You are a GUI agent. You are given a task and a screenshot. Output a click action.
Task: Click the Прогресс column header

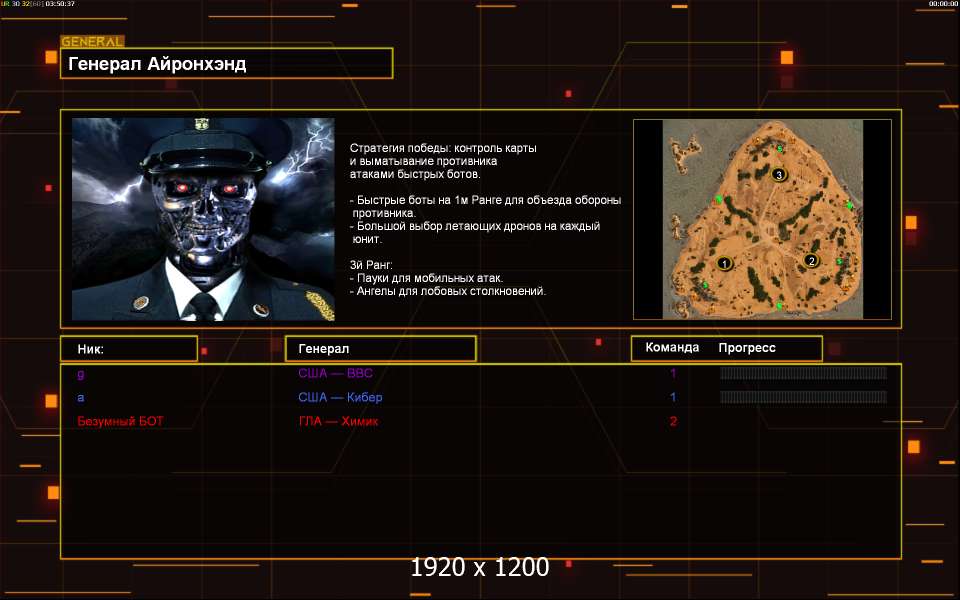[747, 348]
